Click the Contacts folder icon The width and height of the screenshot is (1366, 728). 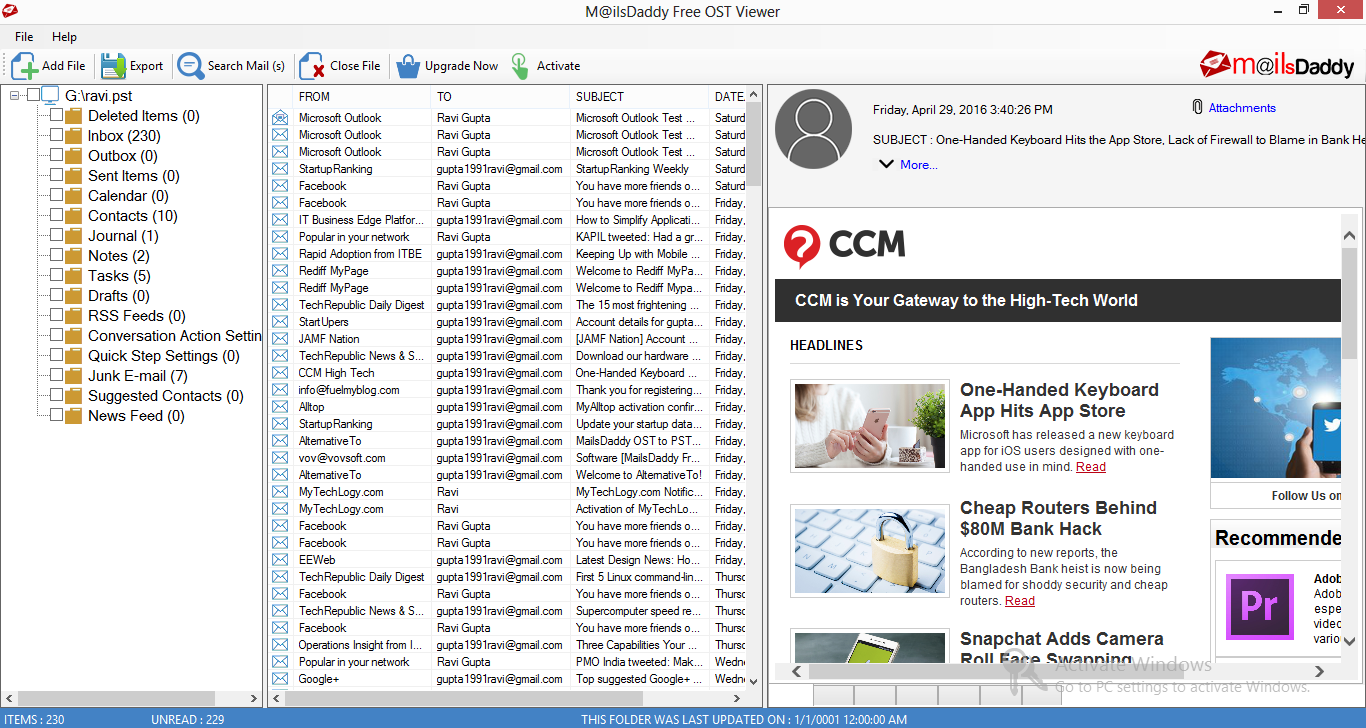click(73, 216)
